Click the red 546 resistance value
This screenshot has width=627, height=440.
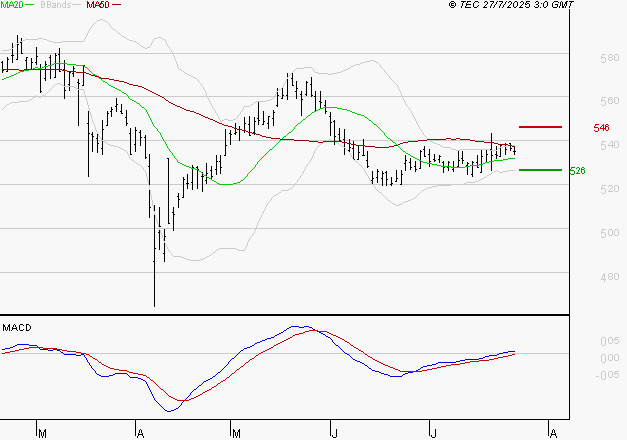(x=601, y=128)
